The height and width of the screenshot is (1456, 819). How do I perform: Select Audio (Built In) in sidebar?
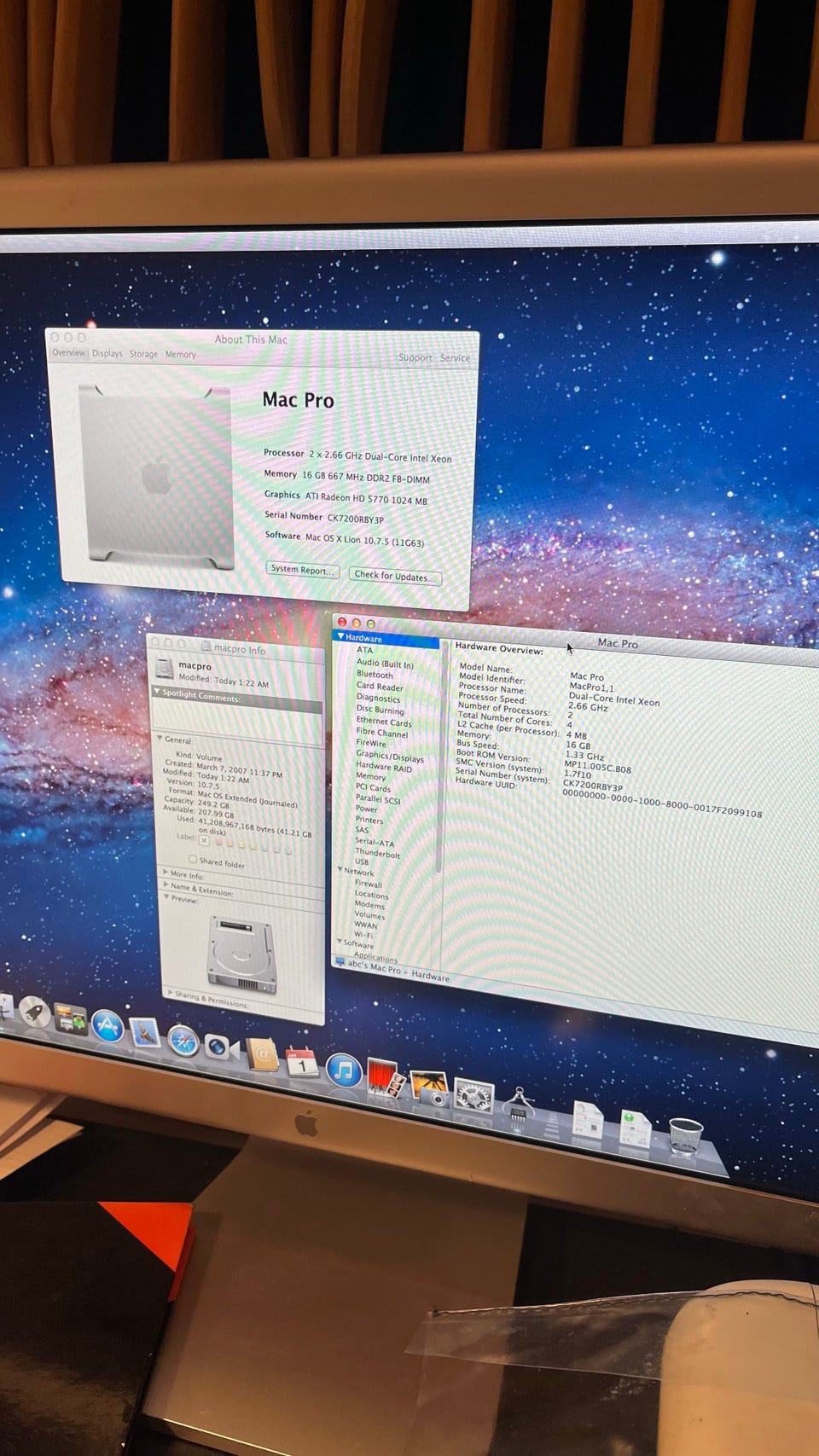click(385, 663)
